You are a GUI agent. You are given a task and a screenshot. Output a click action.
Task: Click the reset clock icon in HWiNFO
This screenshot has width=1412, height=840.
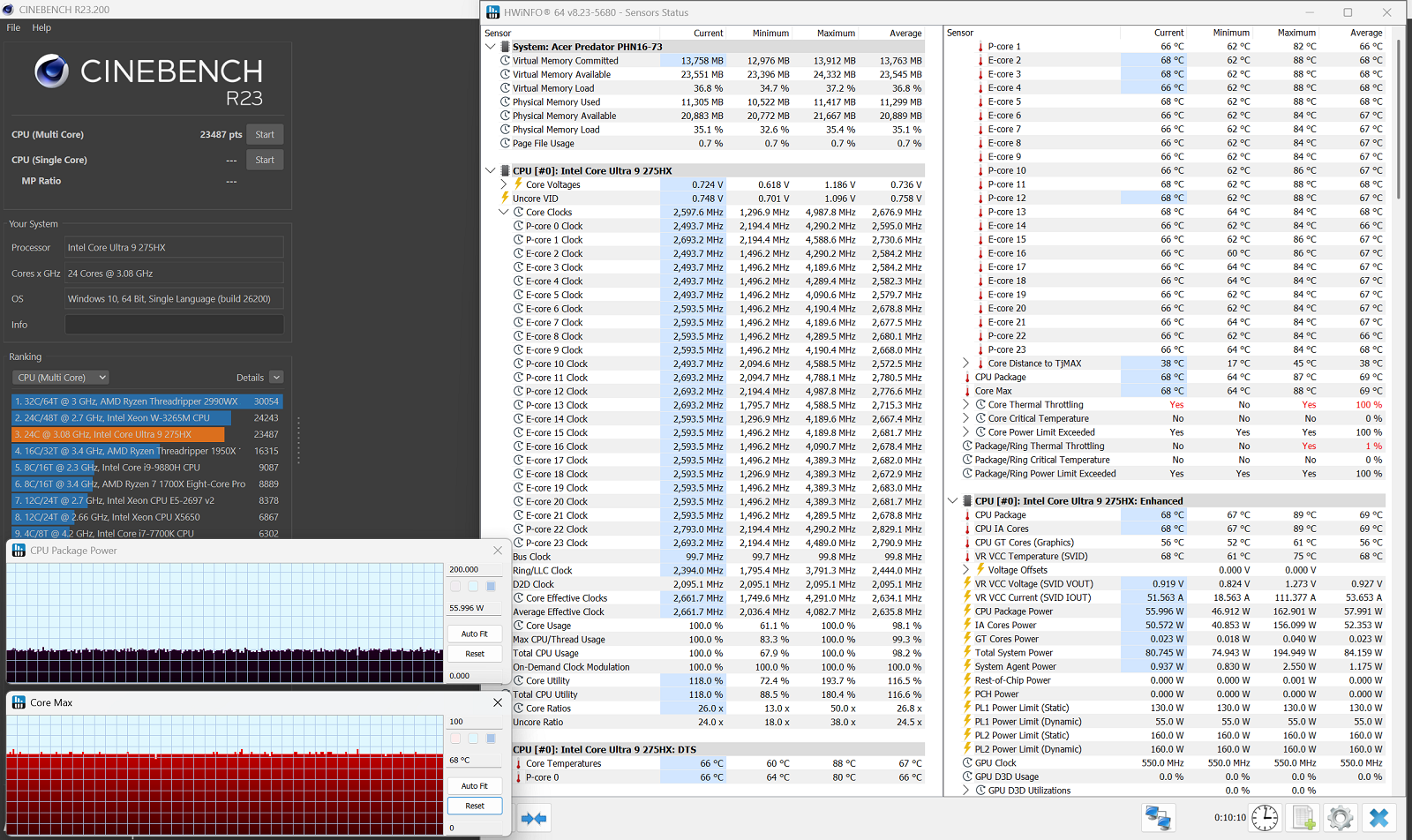click(1265, 818)
